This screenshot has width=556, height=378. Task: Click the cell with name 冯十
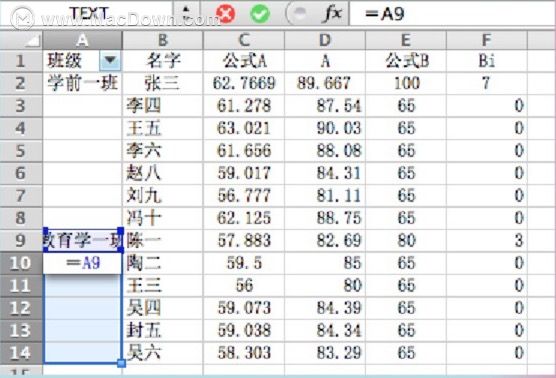(163, 218)
